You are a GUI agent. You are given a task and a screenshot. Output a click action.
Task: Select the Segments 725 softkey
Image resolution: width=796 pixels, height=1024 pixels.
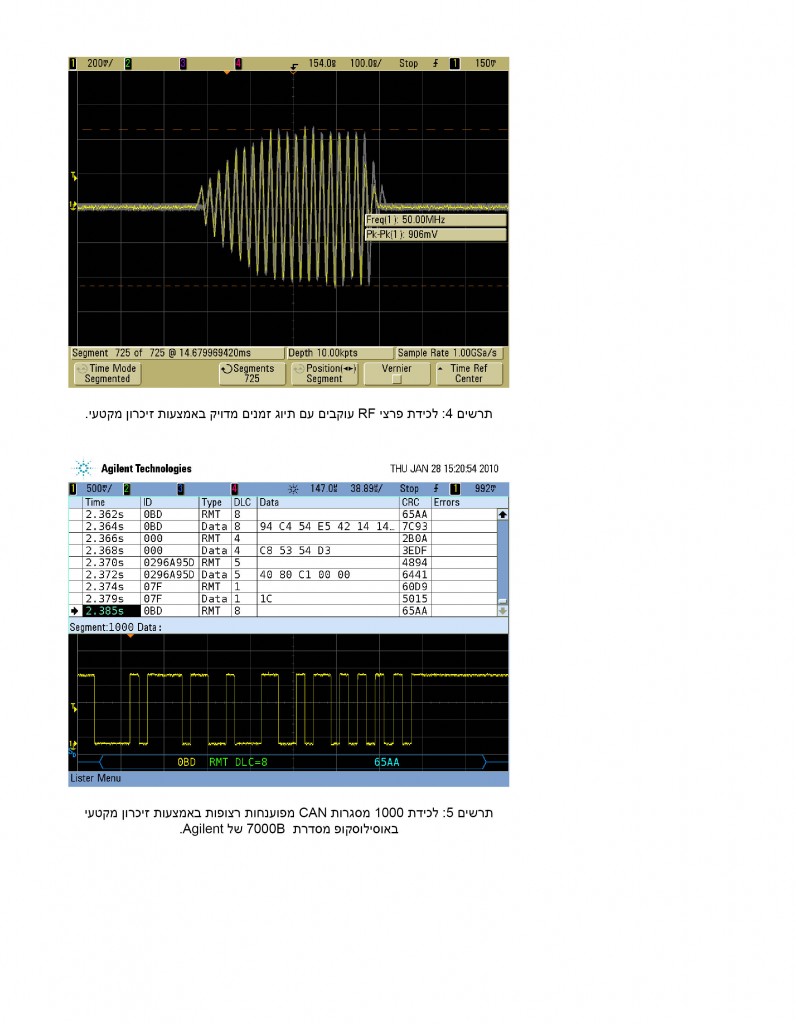[x=253, y=374]
